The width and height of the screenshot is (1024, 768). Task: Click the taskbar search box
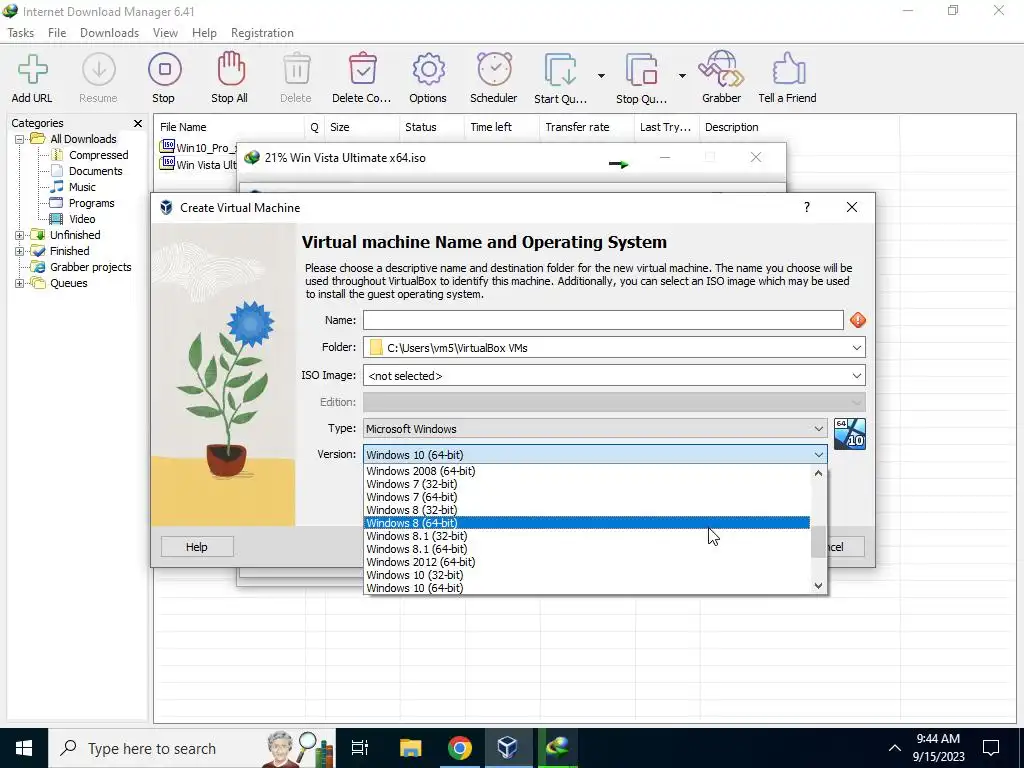[192, 748]
